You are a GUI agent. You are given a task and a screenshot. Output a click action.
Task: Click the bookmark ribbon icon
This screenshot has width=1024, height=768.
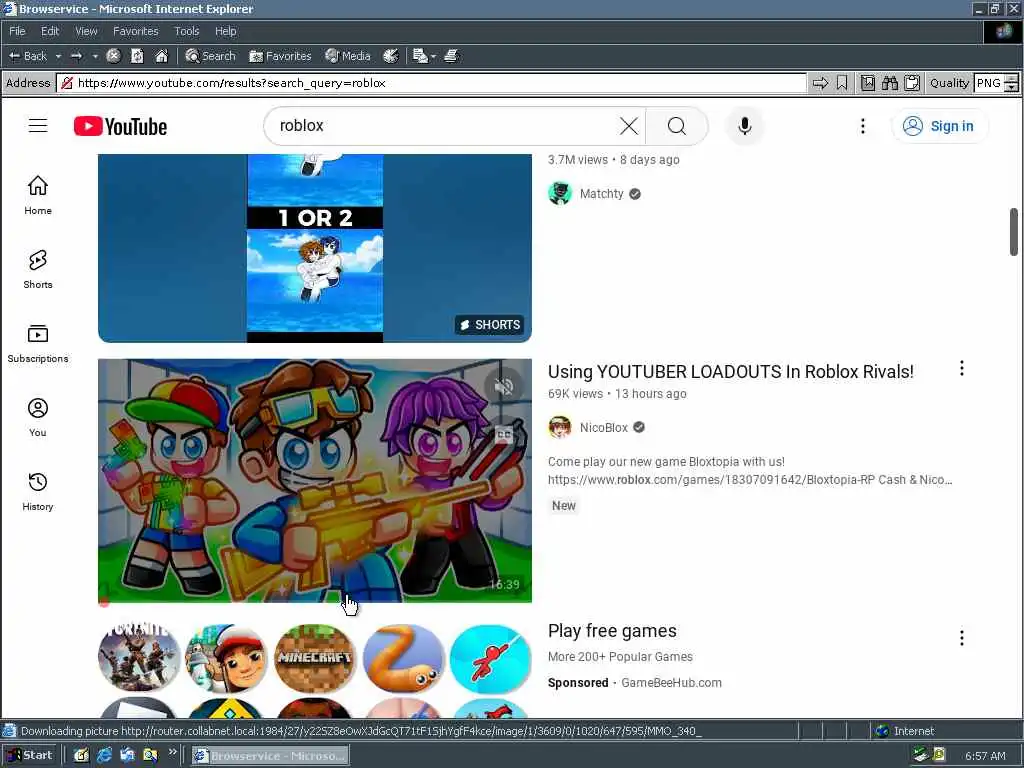click(842, 83)
